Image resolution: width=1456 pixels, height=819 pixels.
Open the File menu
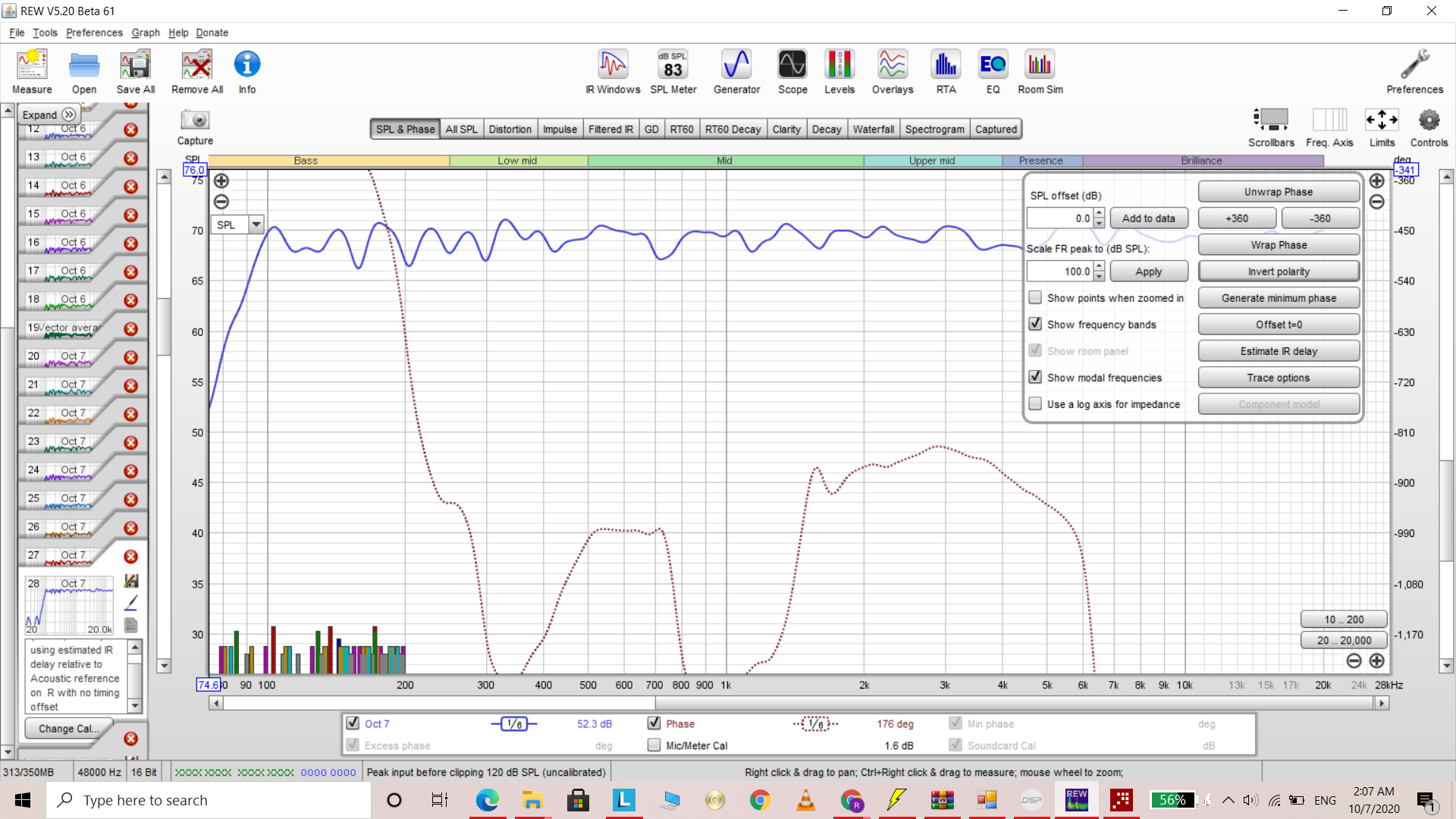click(x=17, y=33)
